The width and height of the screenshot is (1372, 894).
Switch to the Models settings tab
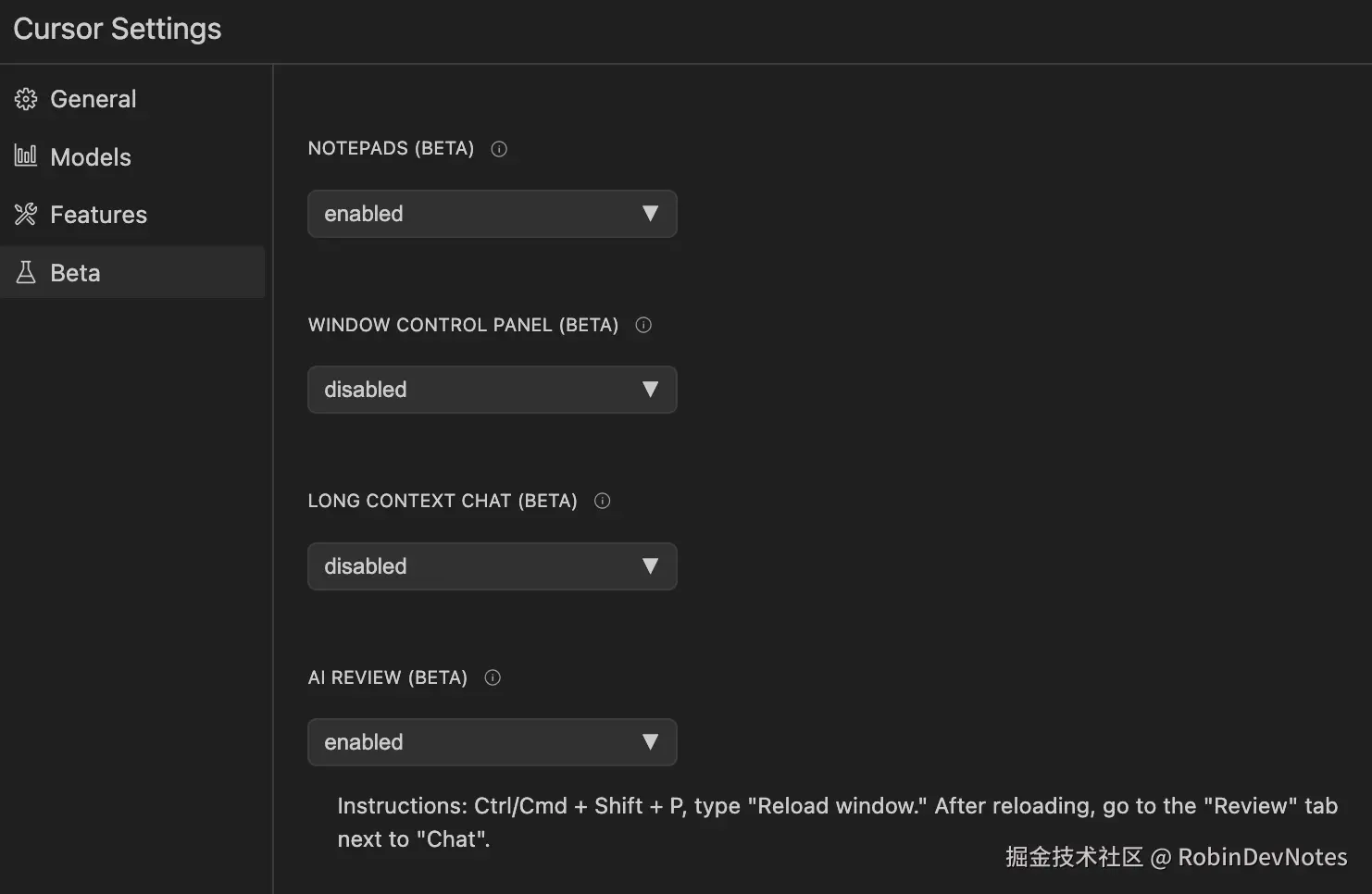pyautogui.click(x=132, y=156)
